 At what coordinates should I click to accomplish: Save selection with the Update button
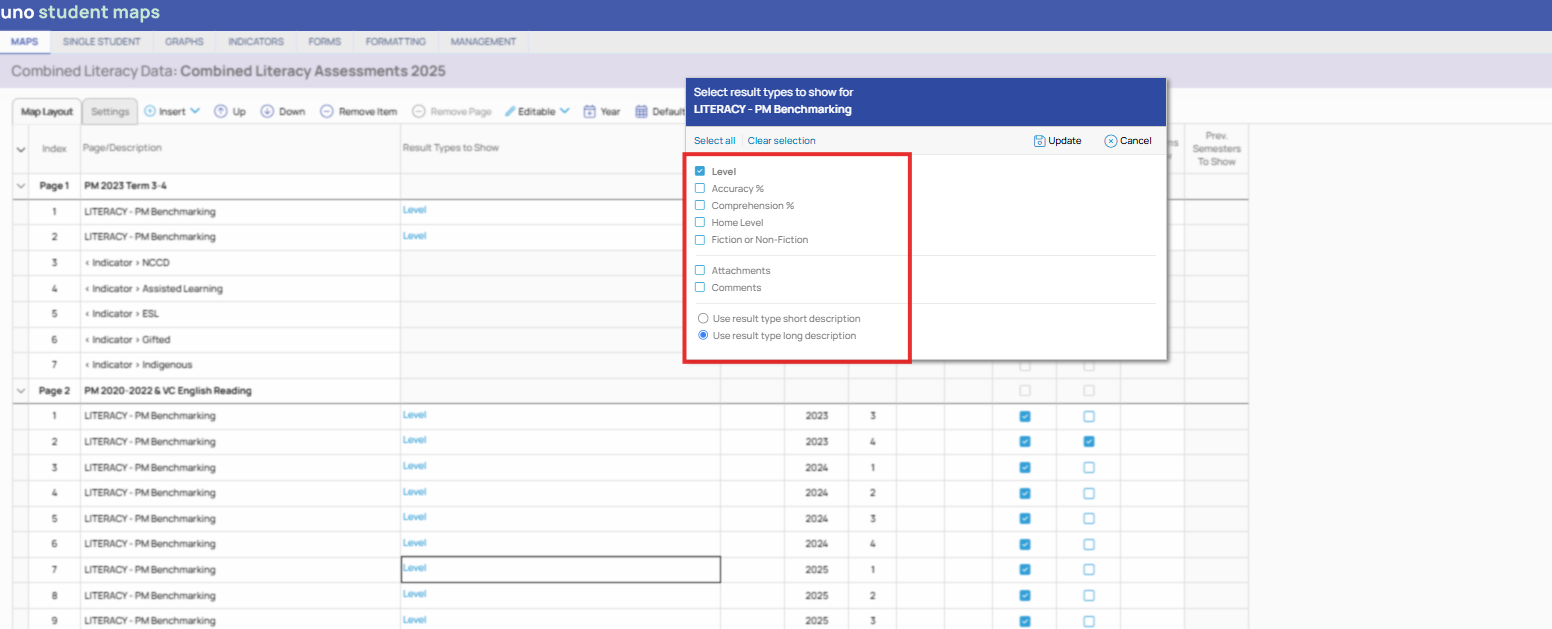(1058, 141)
